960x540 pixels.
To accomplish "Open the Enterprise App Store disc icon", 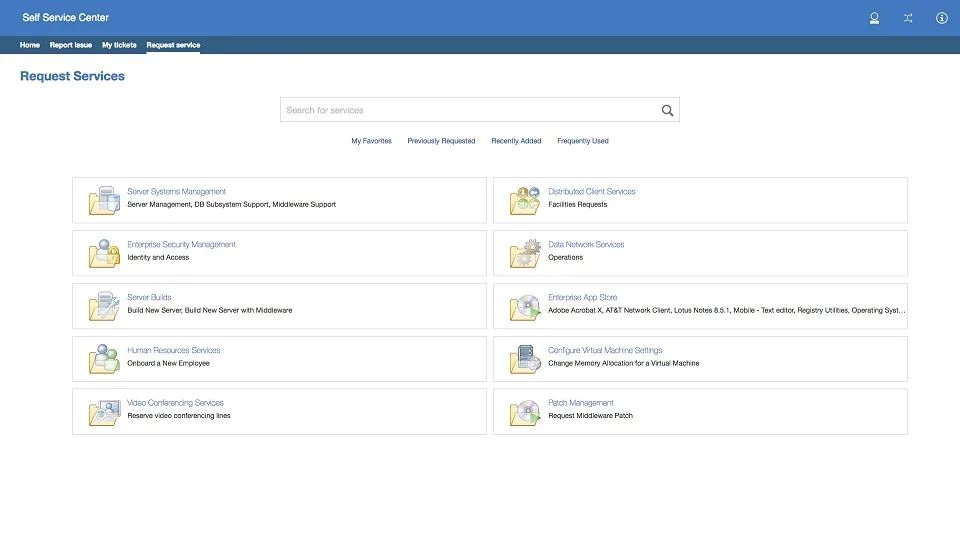I will coord(525,306).
